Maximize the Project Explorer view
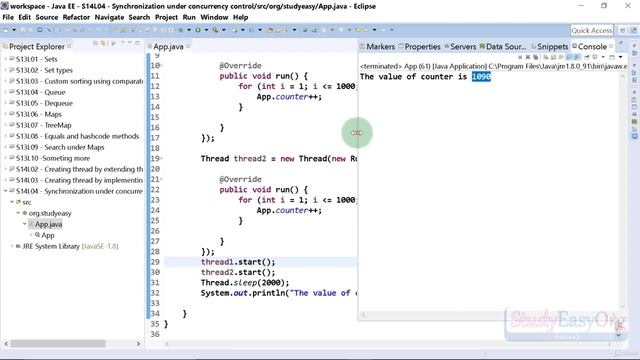The image size is (640, 360). [138, 43]
